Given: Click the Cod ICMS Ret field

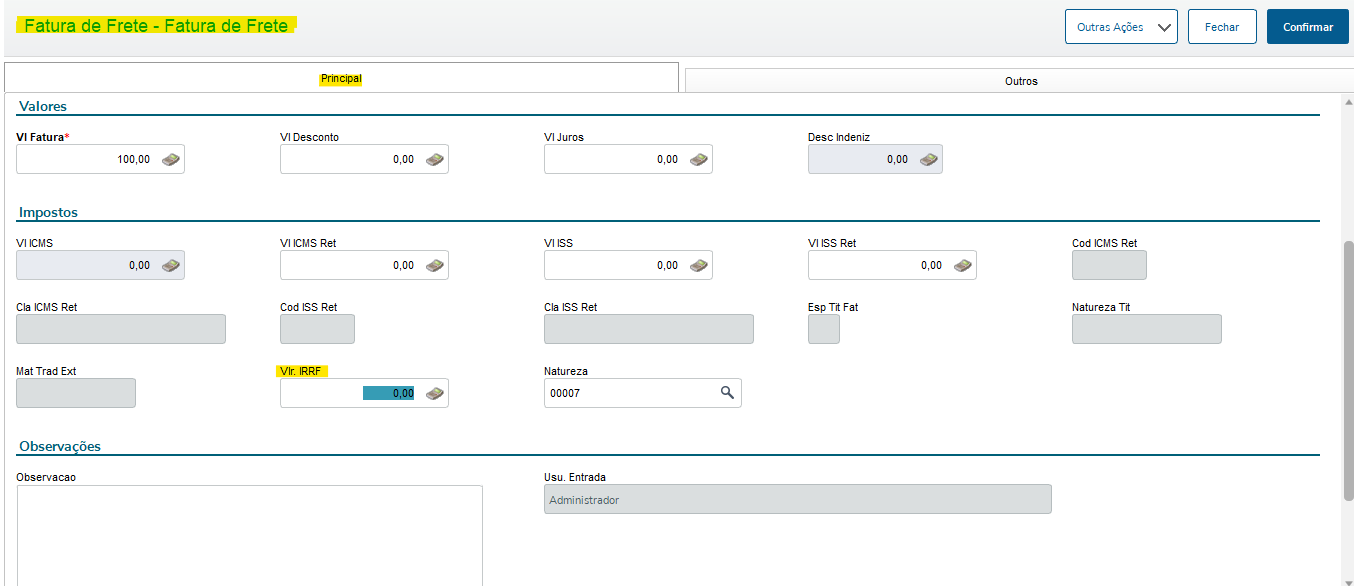Looking at the screenshot, I should [1109, 265].
